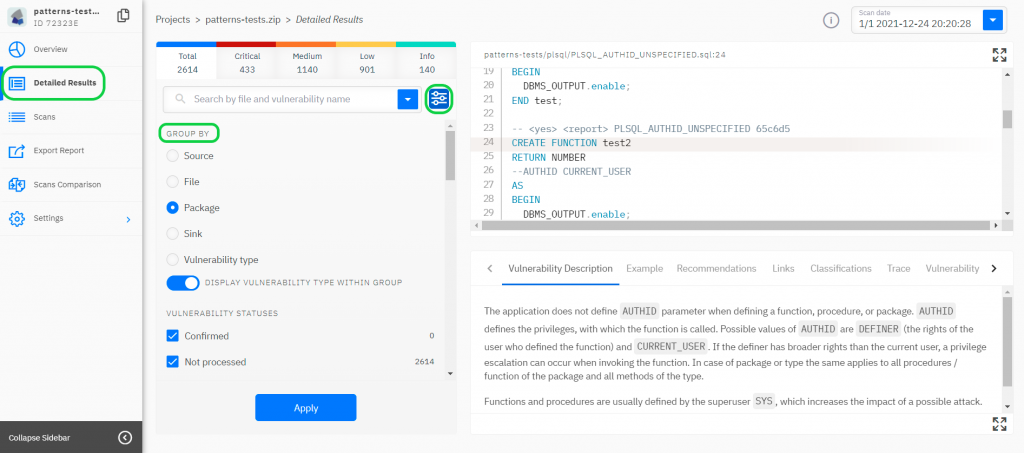Group by File radio button
This screenshot has height=453, width=1024.
172,182
